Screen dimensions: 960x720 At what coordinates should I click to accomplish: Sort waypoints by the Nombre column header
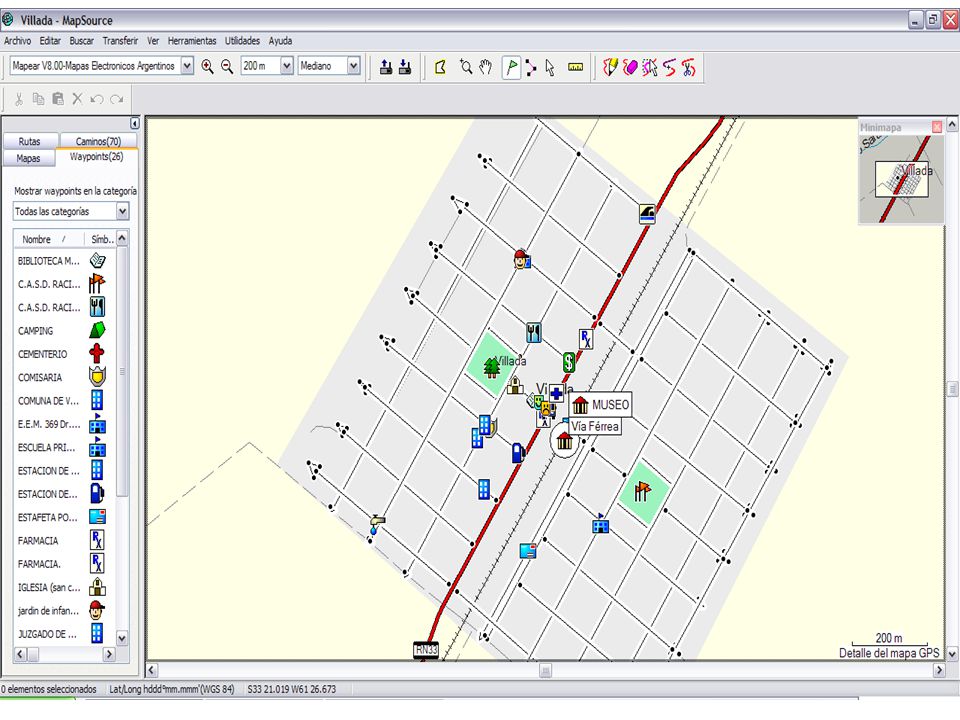click(48, 239)
